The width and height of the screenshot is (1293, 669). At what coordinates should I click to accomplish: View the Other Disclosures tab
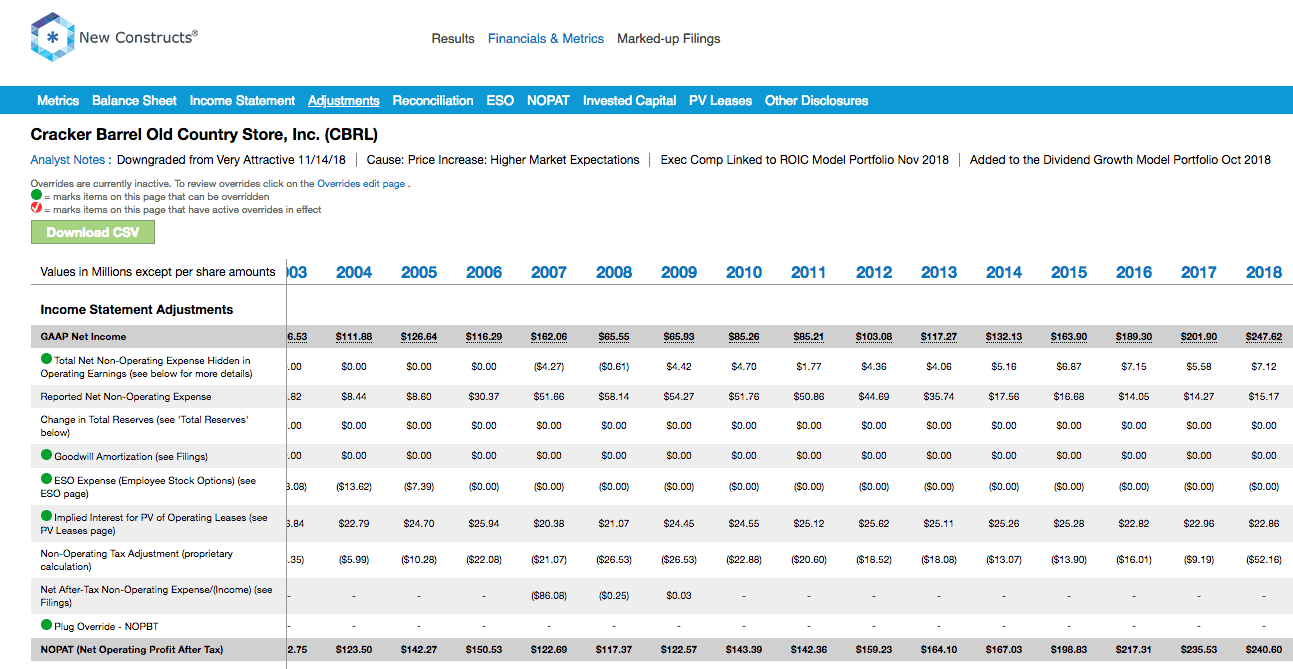point(817,101)
